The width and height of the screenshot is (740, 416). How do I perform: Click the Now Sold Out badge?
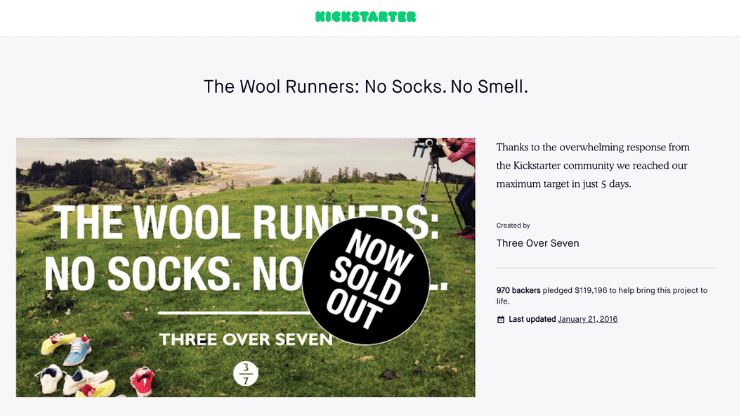point(366,280)
